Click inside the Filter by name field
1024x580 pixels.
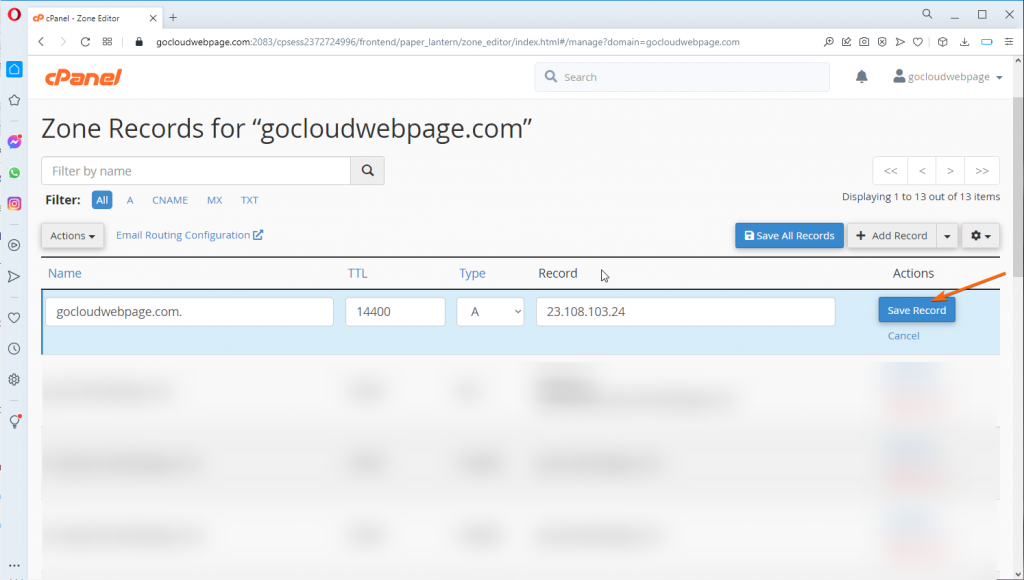click(x=195, y=170)
